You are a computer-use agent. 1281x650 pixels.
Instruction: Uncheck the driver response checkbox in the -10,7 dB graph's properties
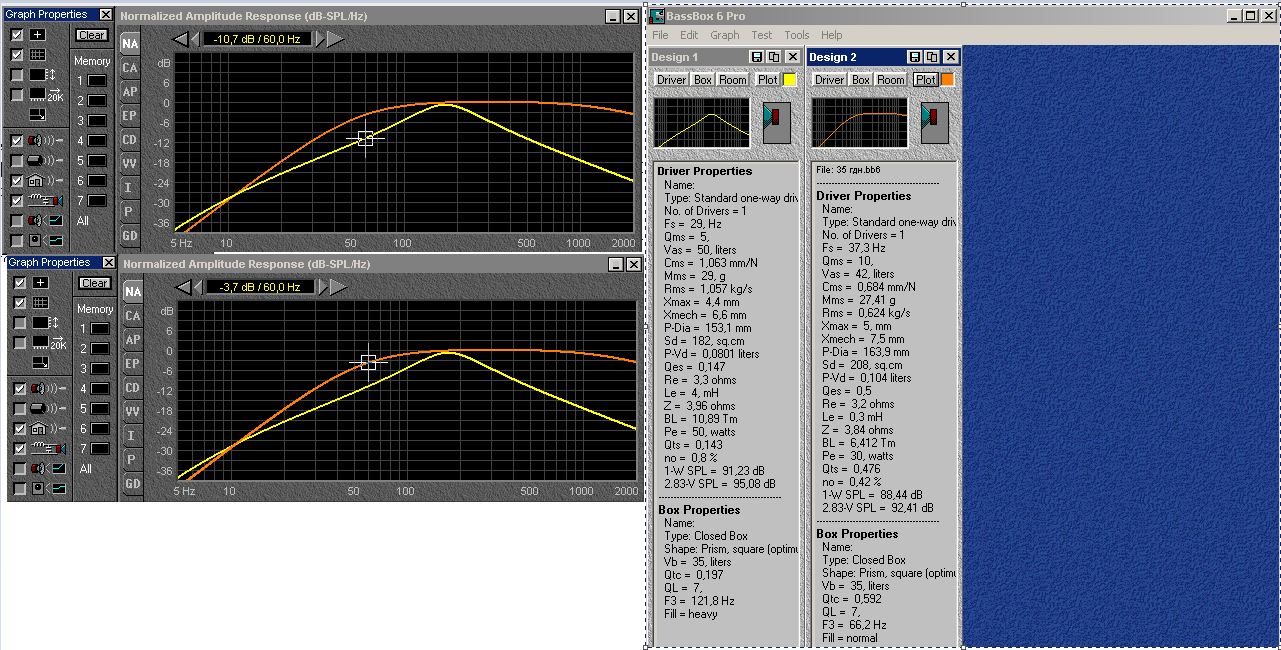click(17, 141)
